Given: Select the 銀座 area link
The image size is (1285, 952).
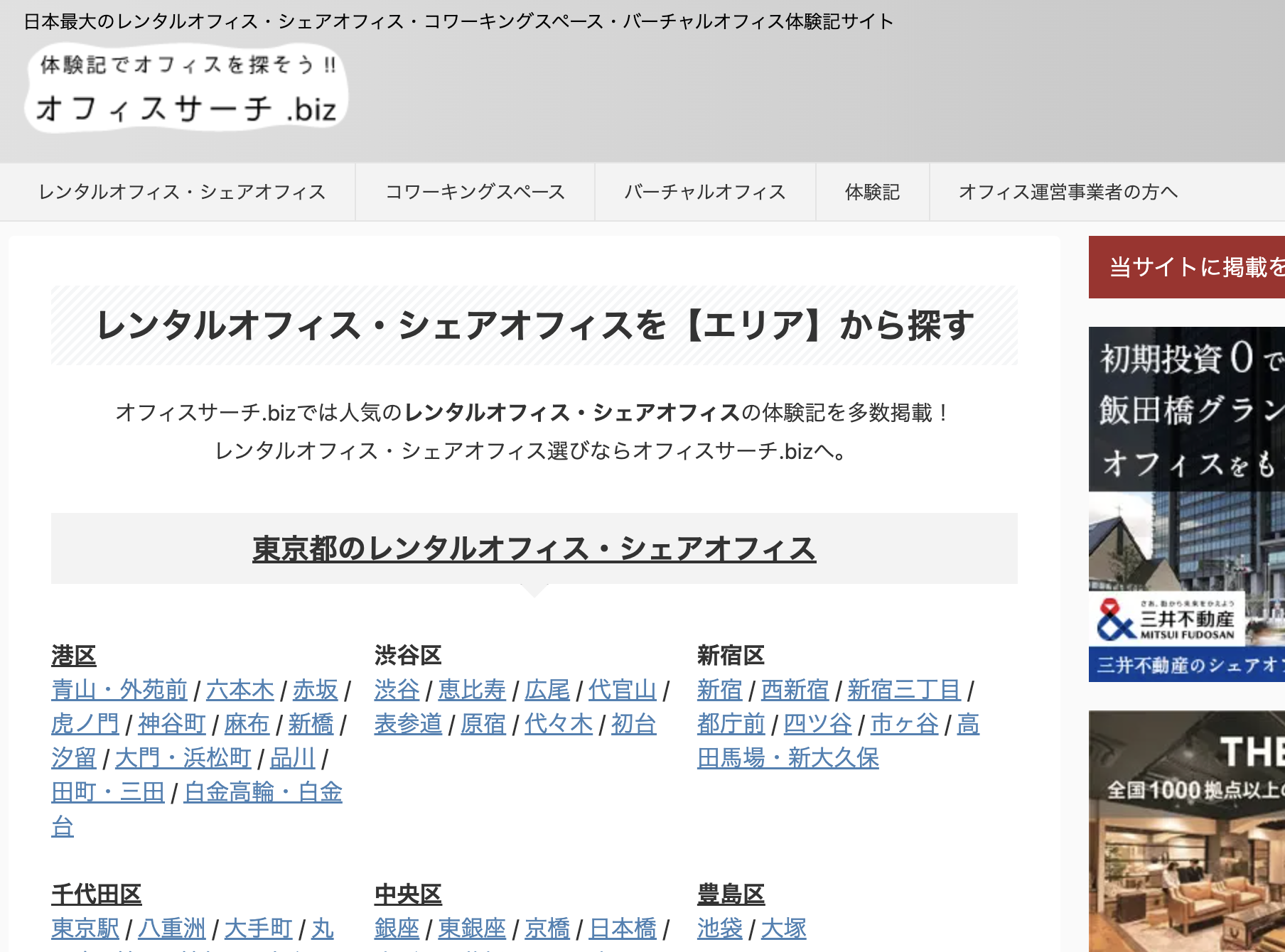Looking at the screenshot, I should point(397,929).
